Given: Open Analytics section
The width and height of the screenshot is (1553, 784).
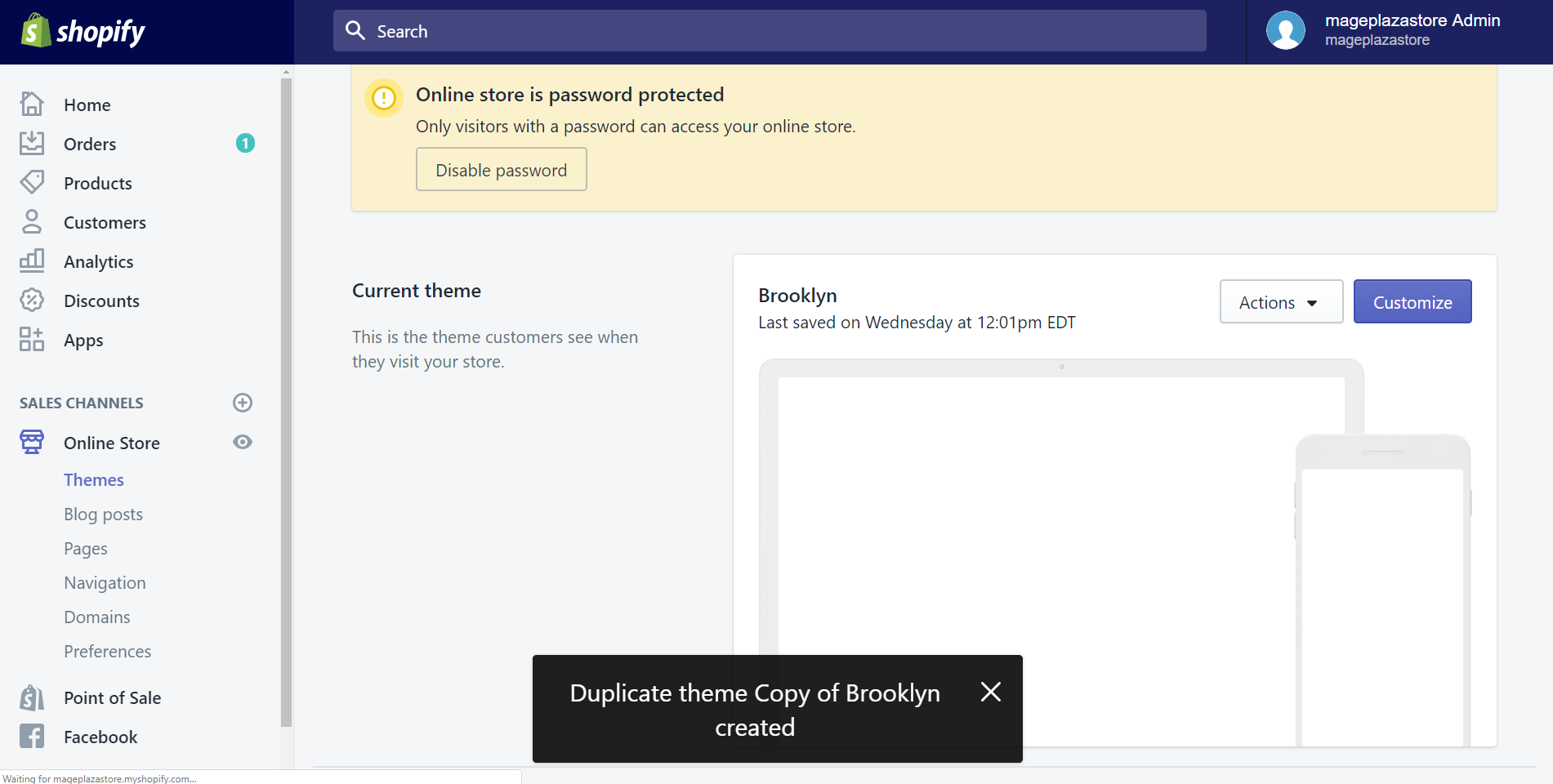Looking at the screenshot, I should point(99,261).
